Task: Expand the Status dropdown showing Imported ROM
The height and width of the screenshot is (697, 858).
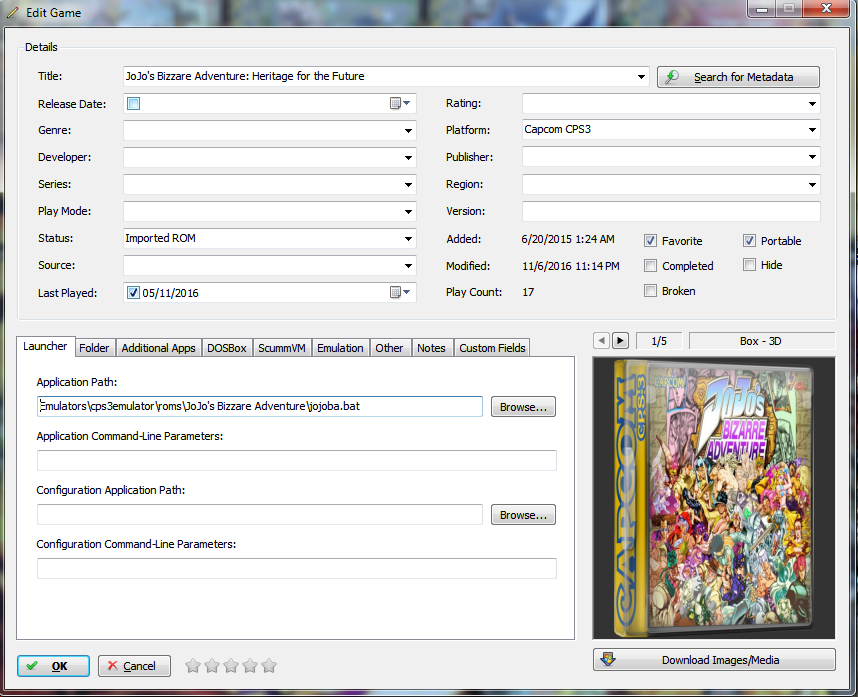Action: (x=408, y=239)
